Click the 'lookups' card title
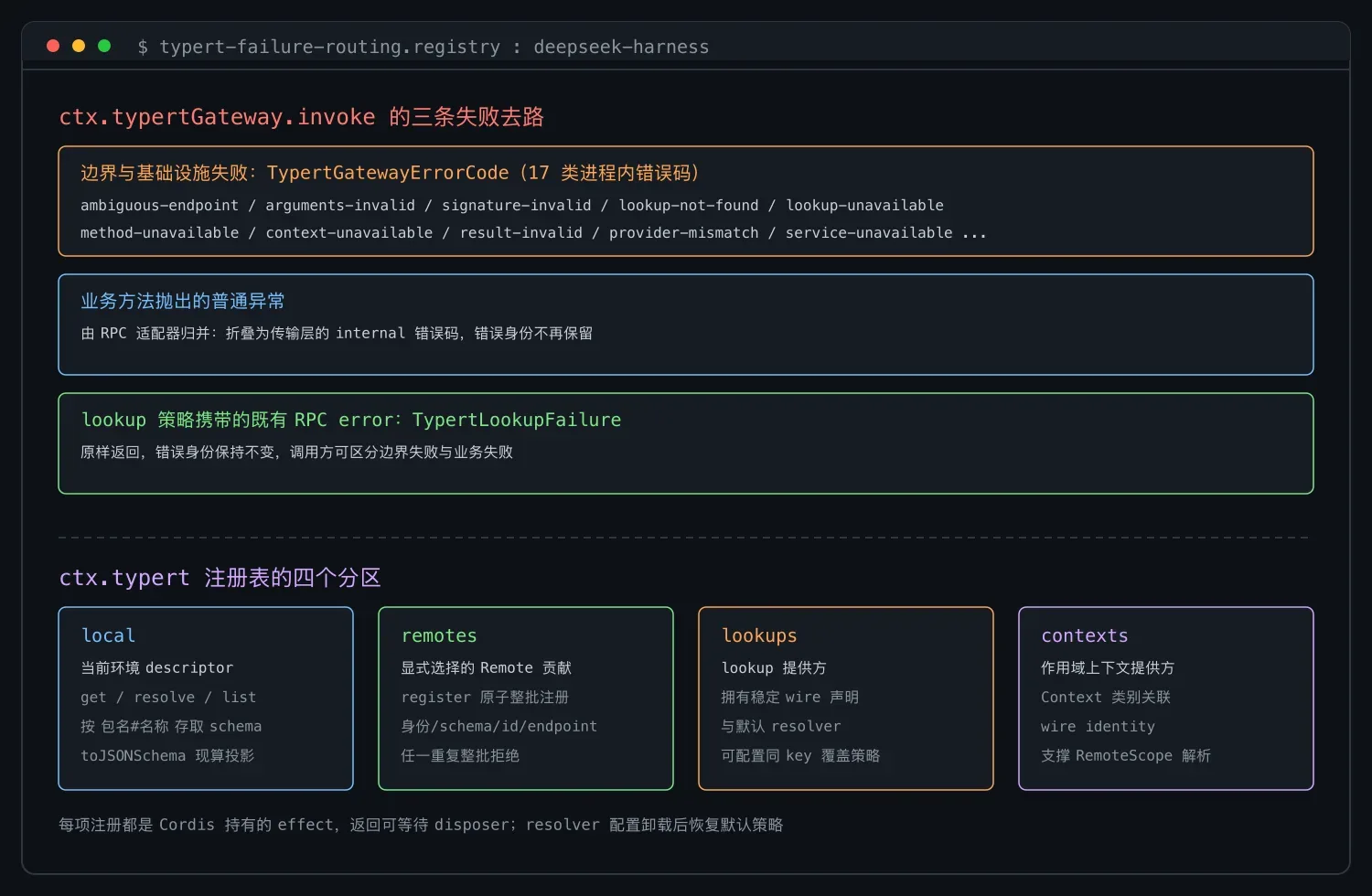The height and width of the screenshot is (896, 1372). [759, 635]
